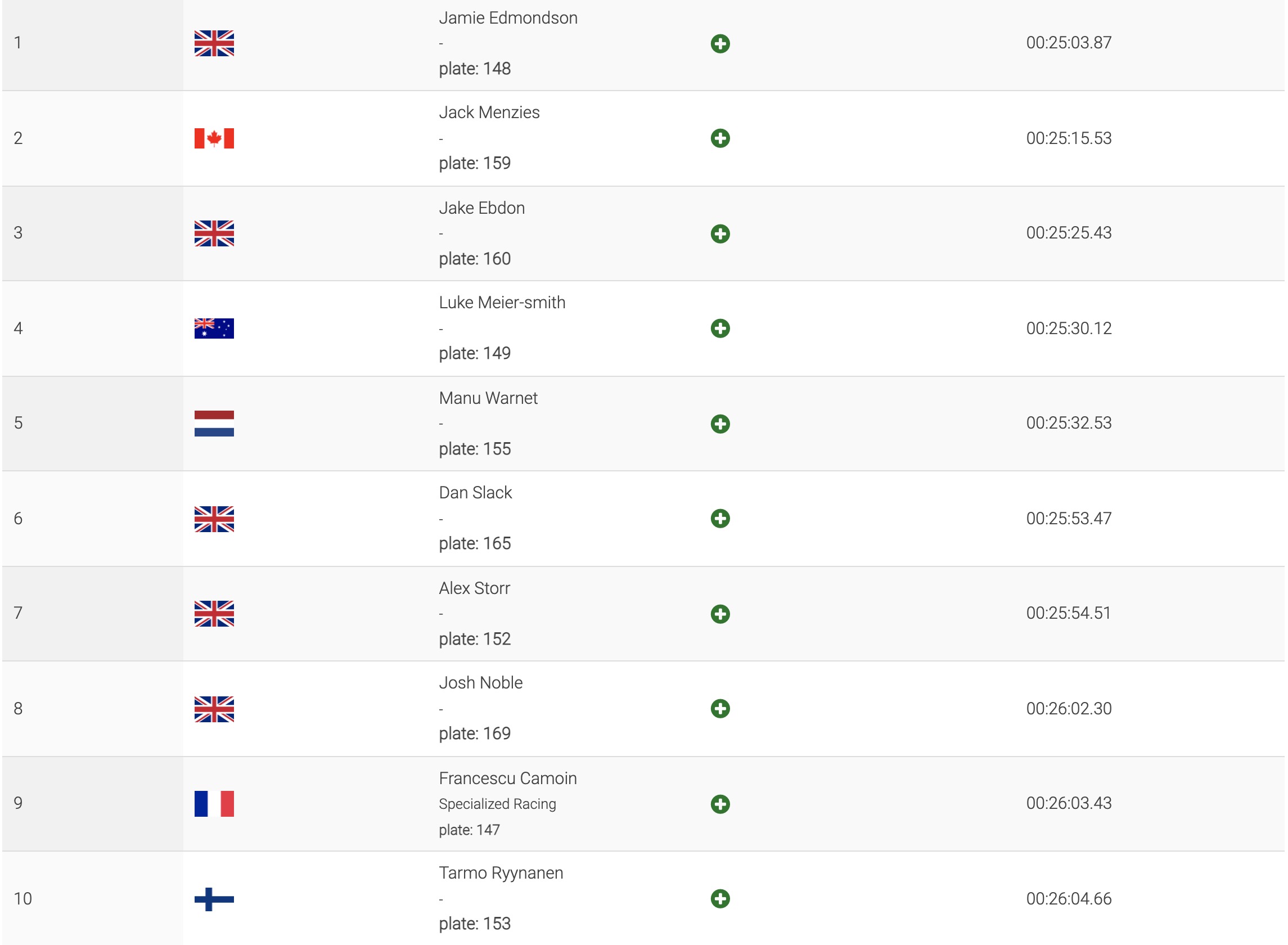Image resolution: width=1288 pixels, height=945 pixels.
Task: Select the Netherlands flag by Manu Warnet
Action: point(214,424)
